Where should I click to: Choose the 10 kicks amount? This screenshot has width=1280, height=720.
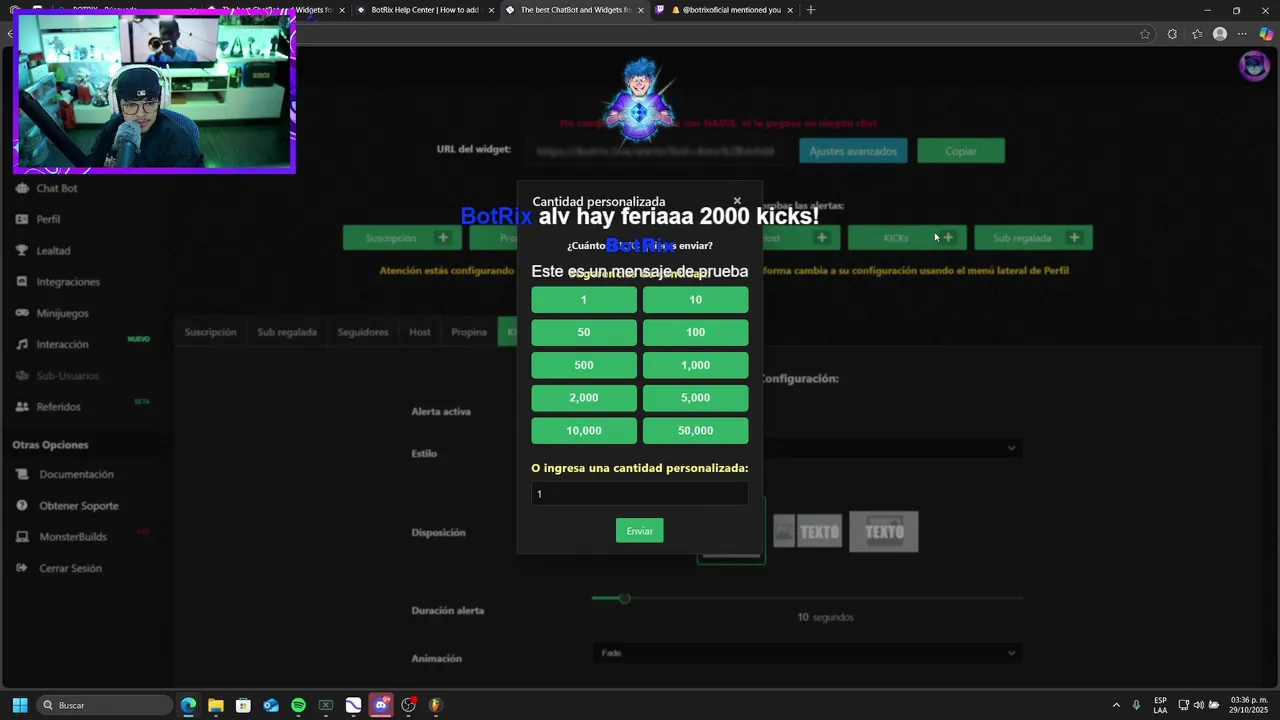pos(695,300)
